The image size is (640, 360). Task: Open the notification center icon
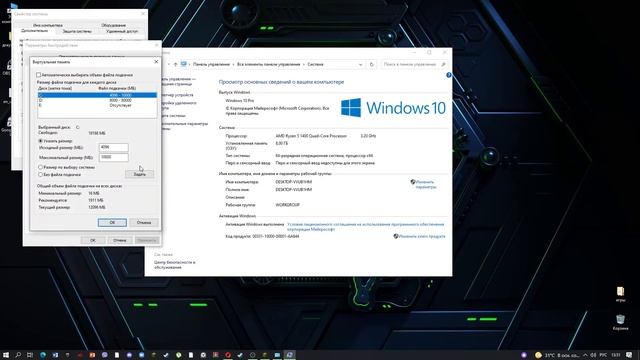coord(629,355)
